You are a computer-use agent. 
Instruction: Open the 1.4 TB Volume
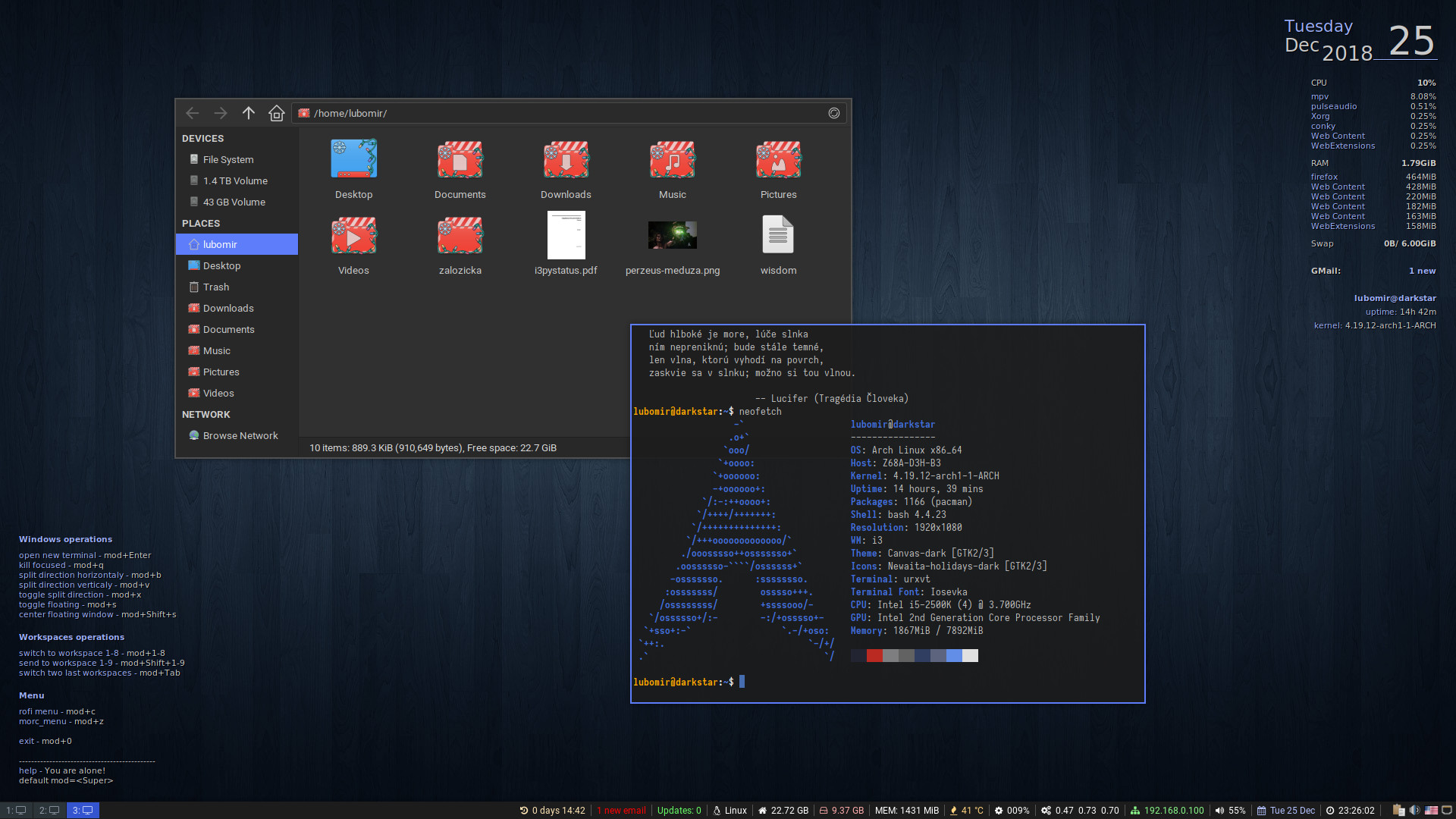[237, 180]
